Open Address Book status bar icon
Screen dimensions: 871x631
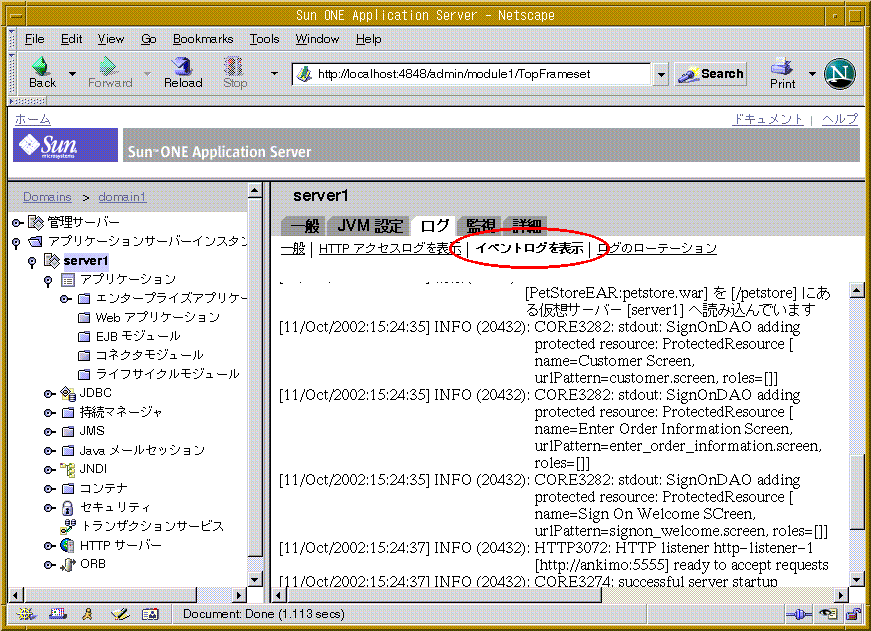pos(150,614)
